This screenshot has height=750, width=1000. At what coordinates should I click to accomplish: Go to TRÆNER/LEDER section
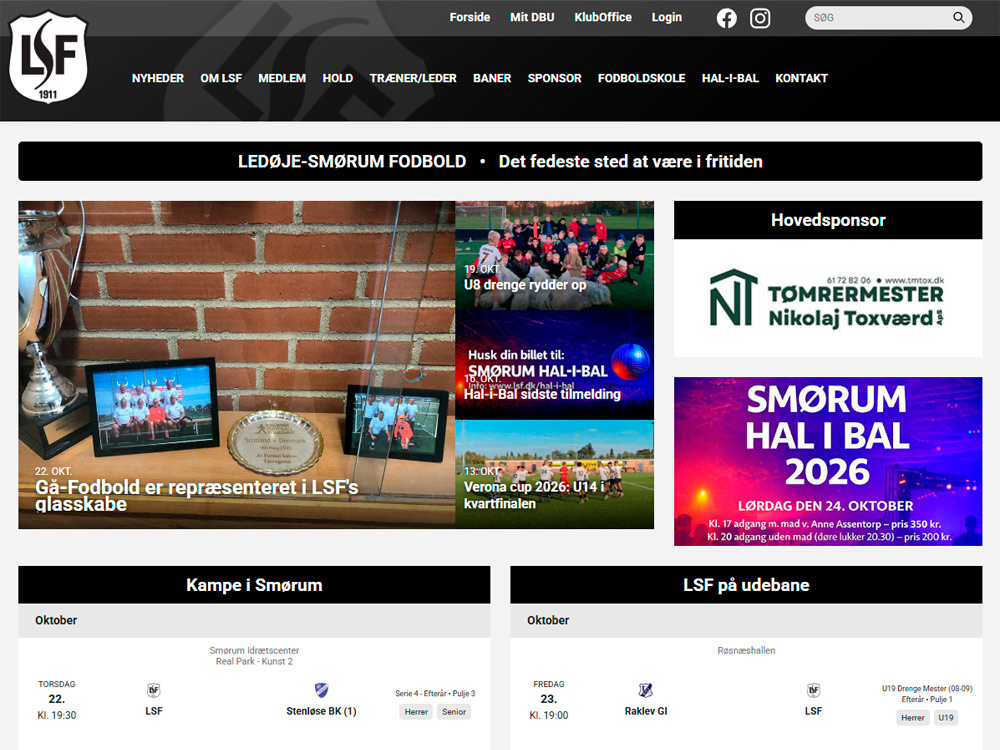pyautogui.click(x=413, y=78)
